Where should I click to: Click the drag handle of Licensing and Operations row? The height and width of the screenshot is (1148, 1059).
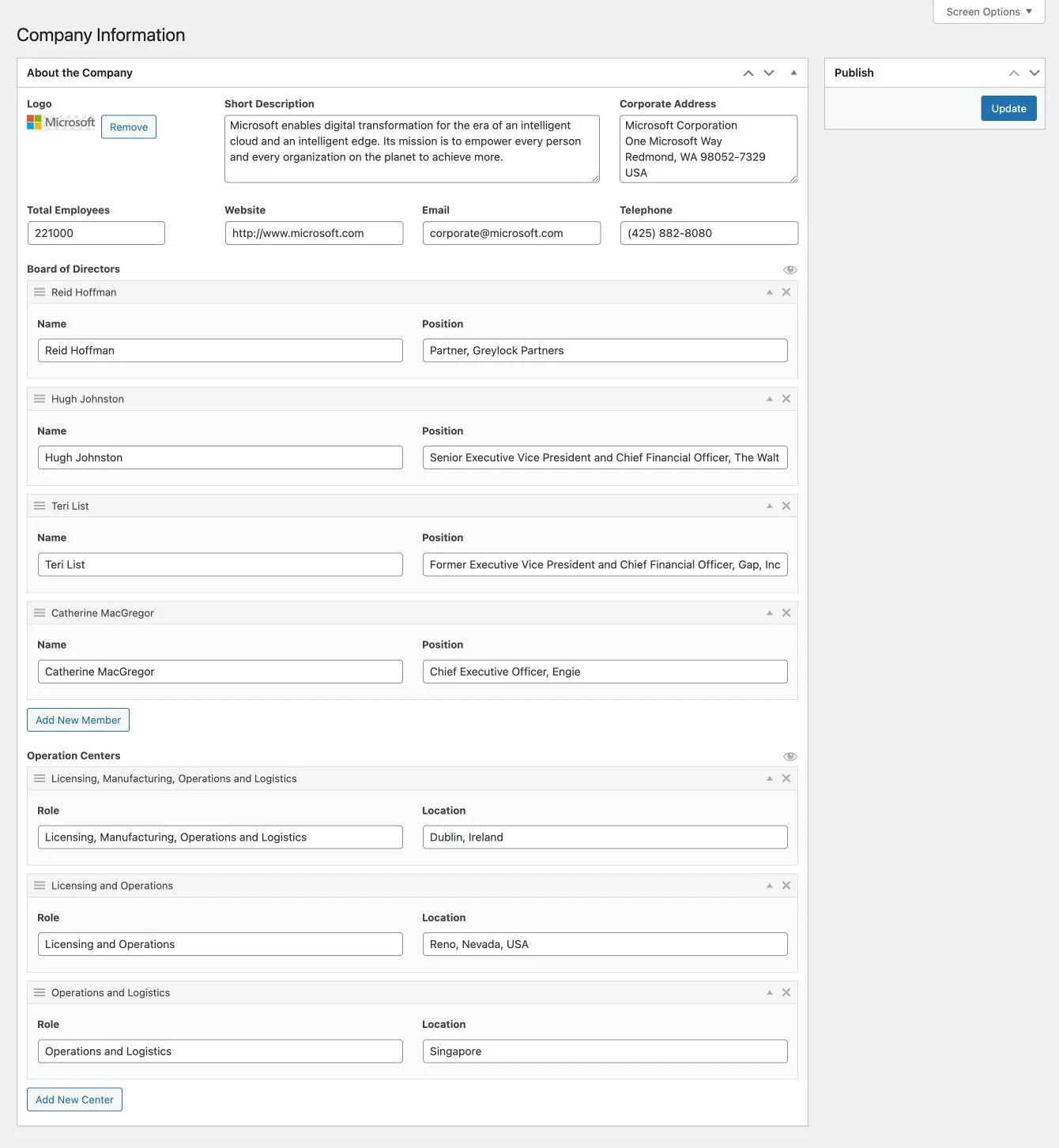click(40, 886)
